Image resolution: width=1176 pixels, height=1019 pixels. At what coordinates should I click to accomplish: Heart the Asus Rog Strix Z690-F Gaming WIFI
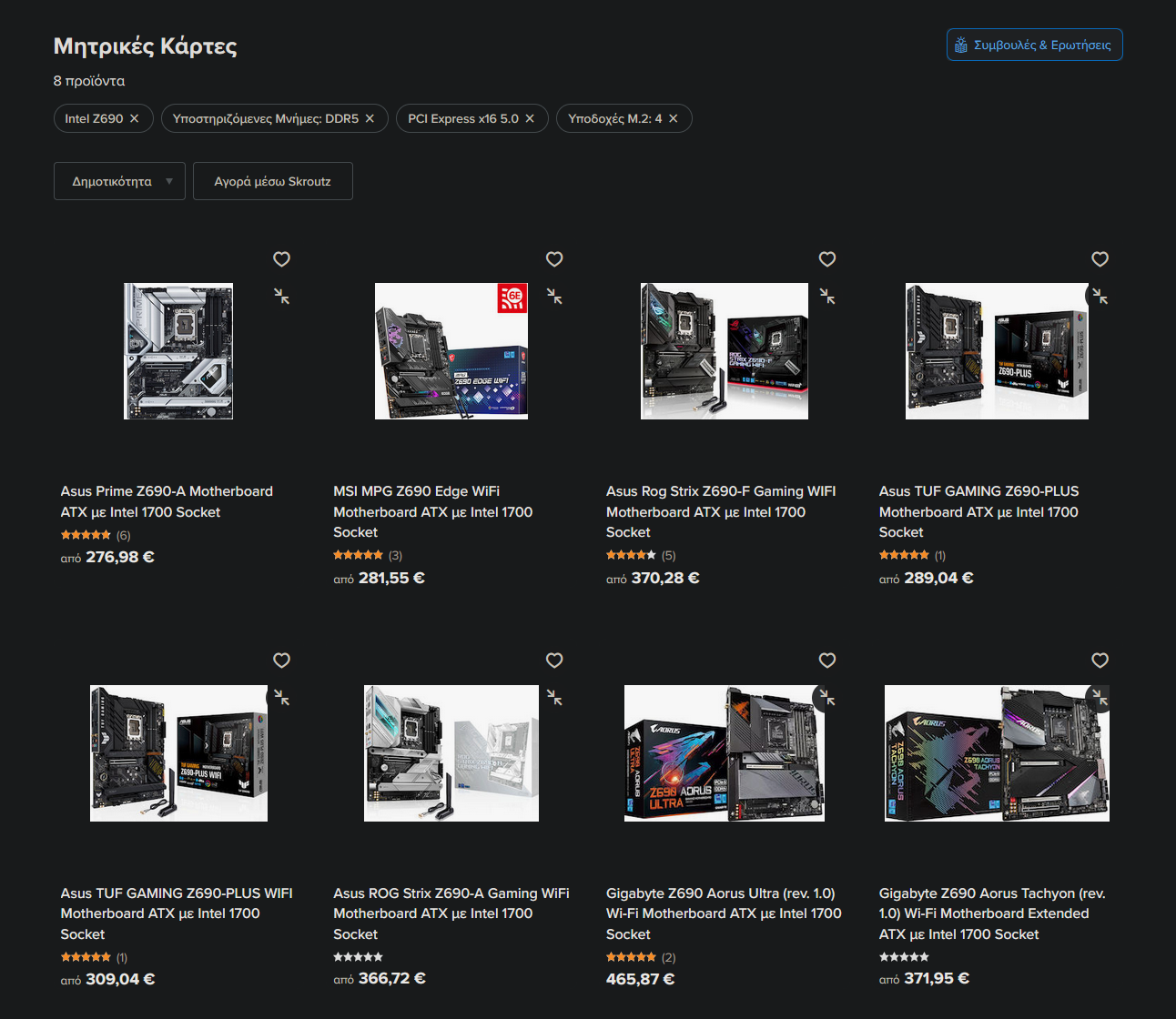(827, 259)
